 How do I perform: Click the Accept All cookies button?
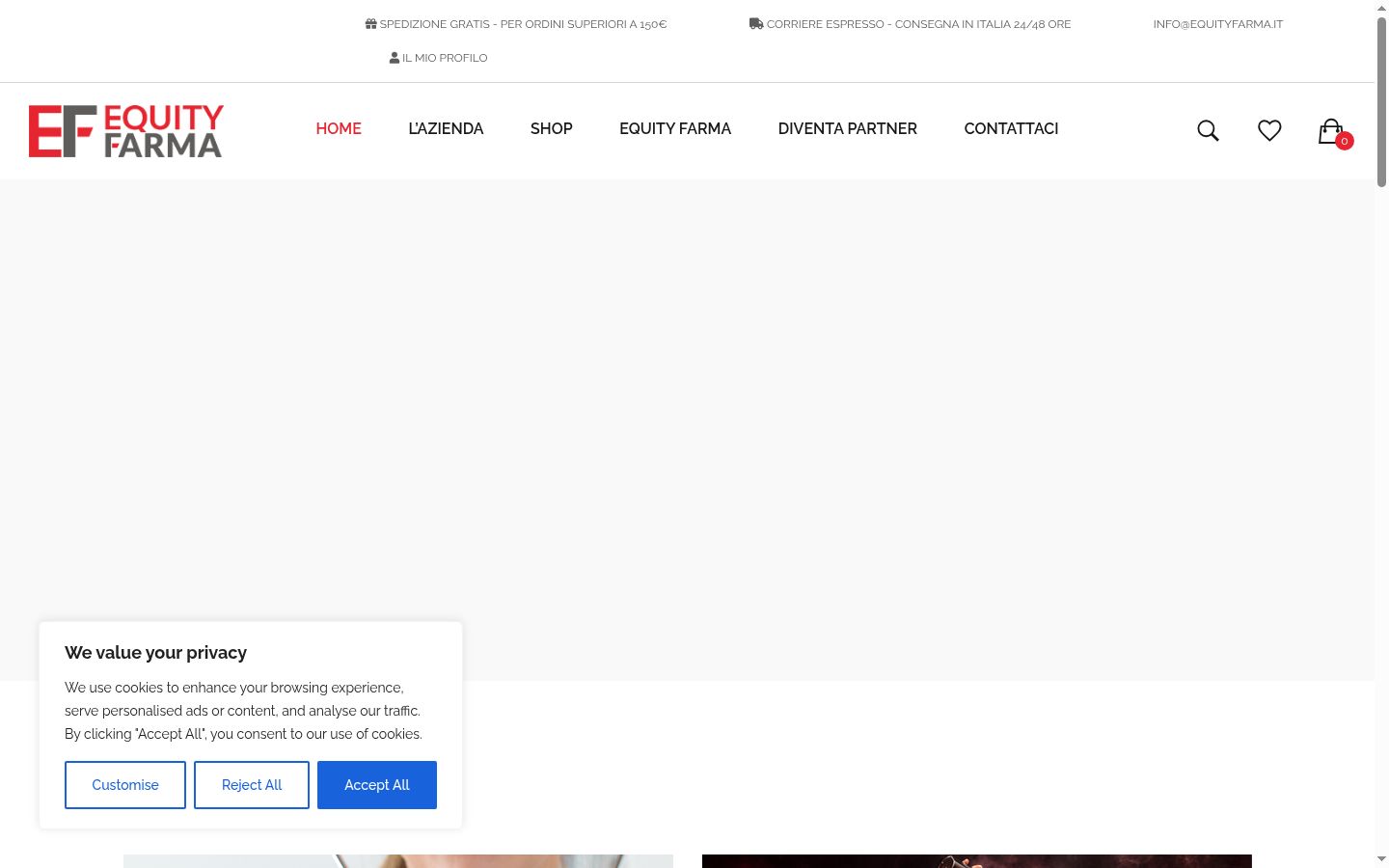pyautogui.click(x=377, y=785)
